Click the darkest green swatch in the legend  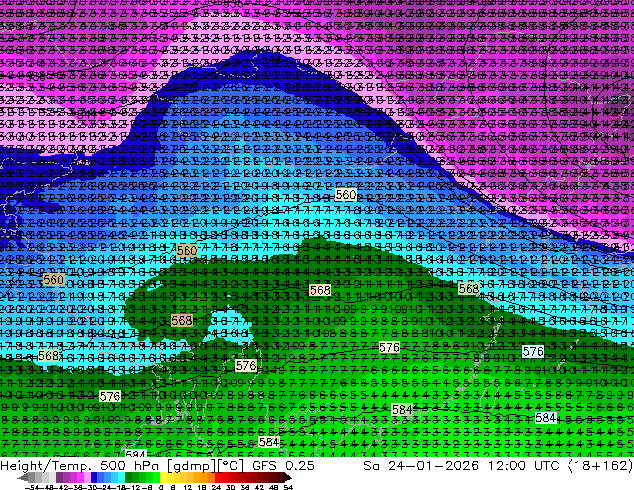click(129, 477)
